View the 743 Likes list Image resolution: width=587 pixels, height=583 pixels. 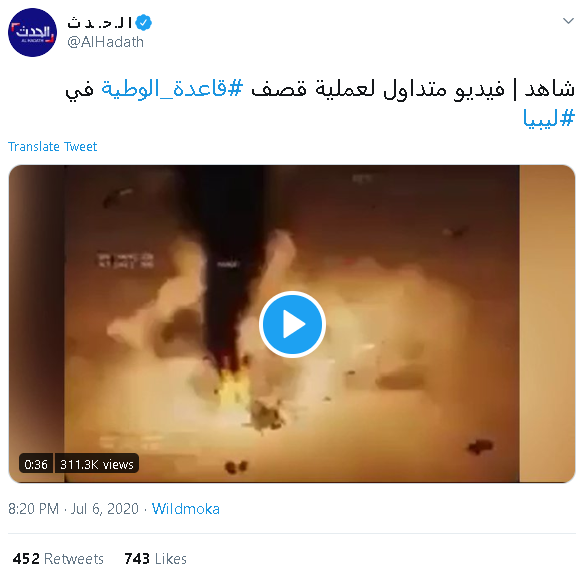[x=155, y=559]
